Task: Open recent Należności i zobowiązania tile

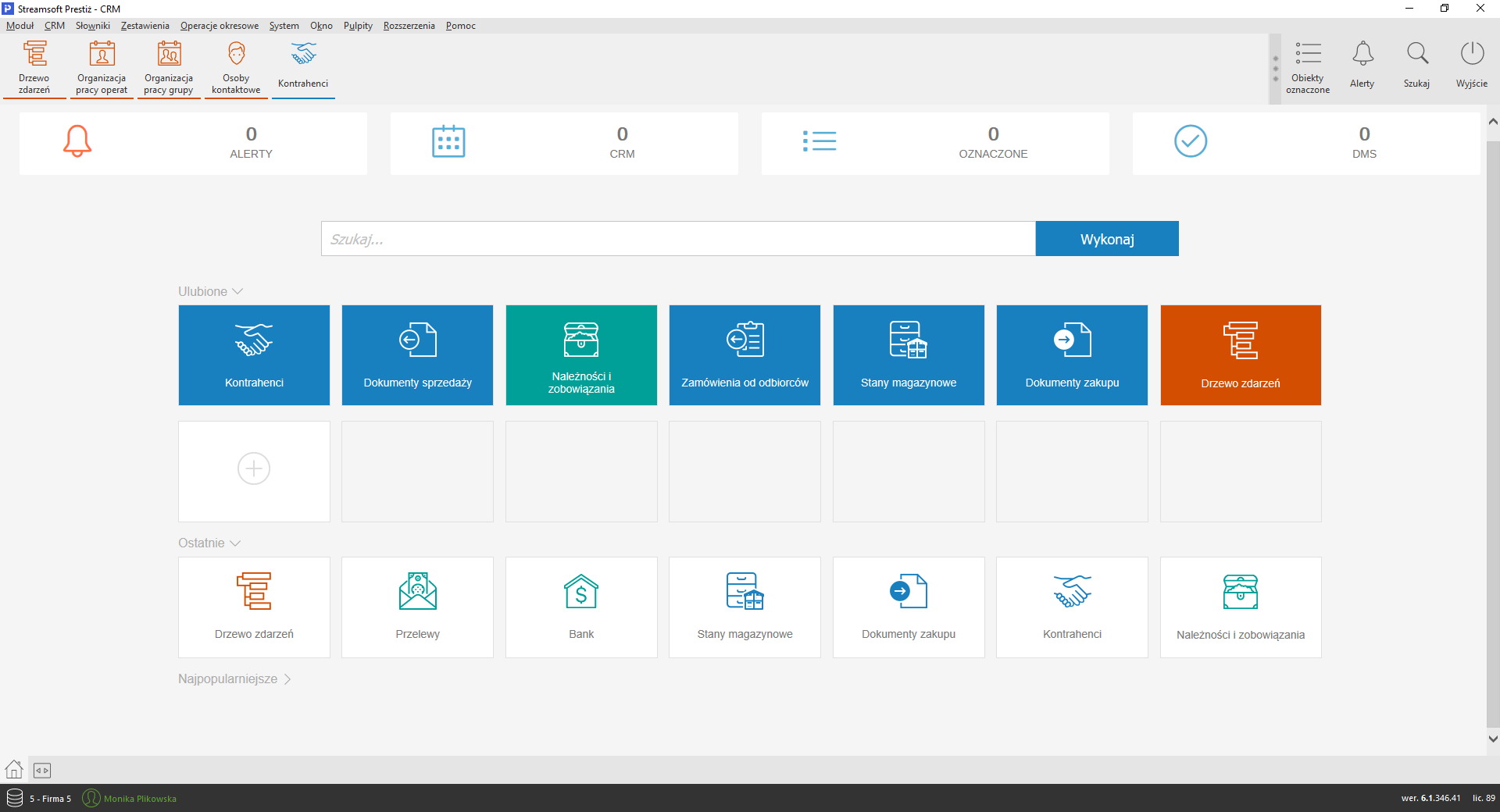Action: 1241,607
